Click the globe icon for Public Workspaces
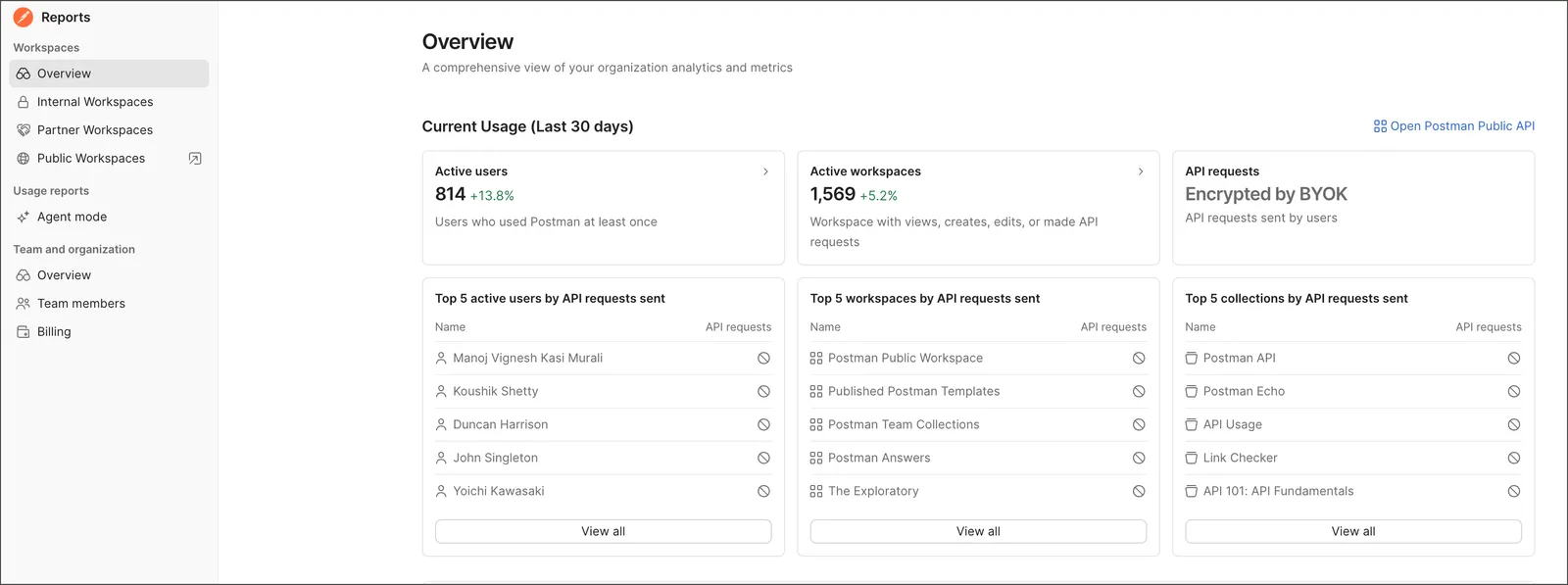Viewport: 1568px width, 585px height. 24,159
